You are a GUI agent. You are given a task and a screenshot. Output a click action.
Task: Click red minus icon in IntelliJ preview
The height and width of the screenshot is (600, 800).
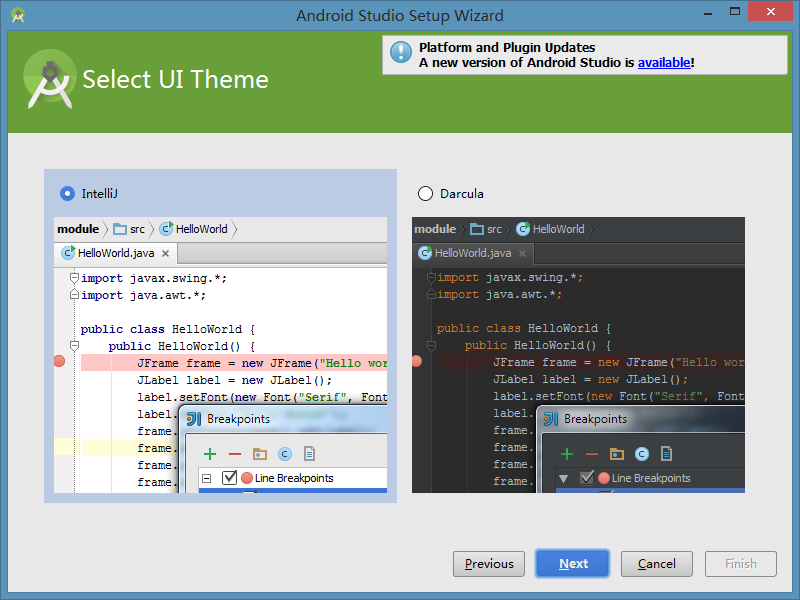click(x=235, y=454)
